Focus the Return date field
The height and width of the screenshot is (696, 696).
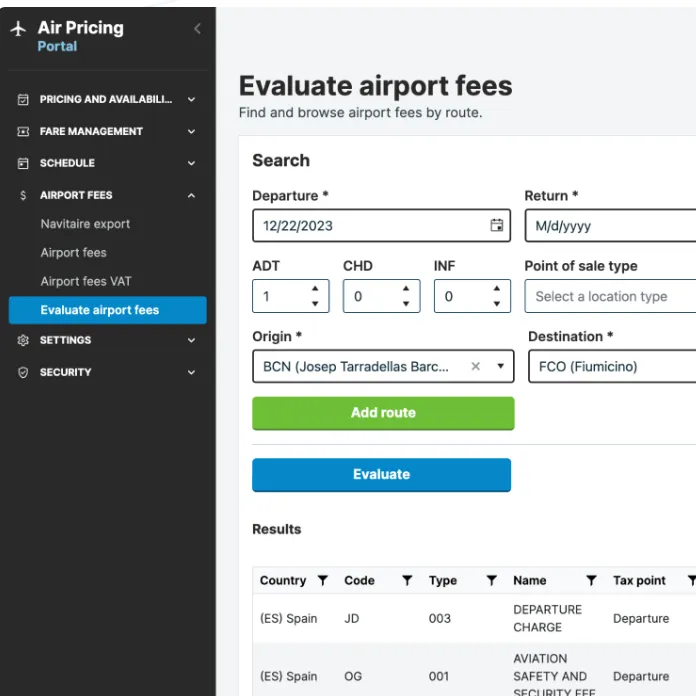(x=610, y=225)
